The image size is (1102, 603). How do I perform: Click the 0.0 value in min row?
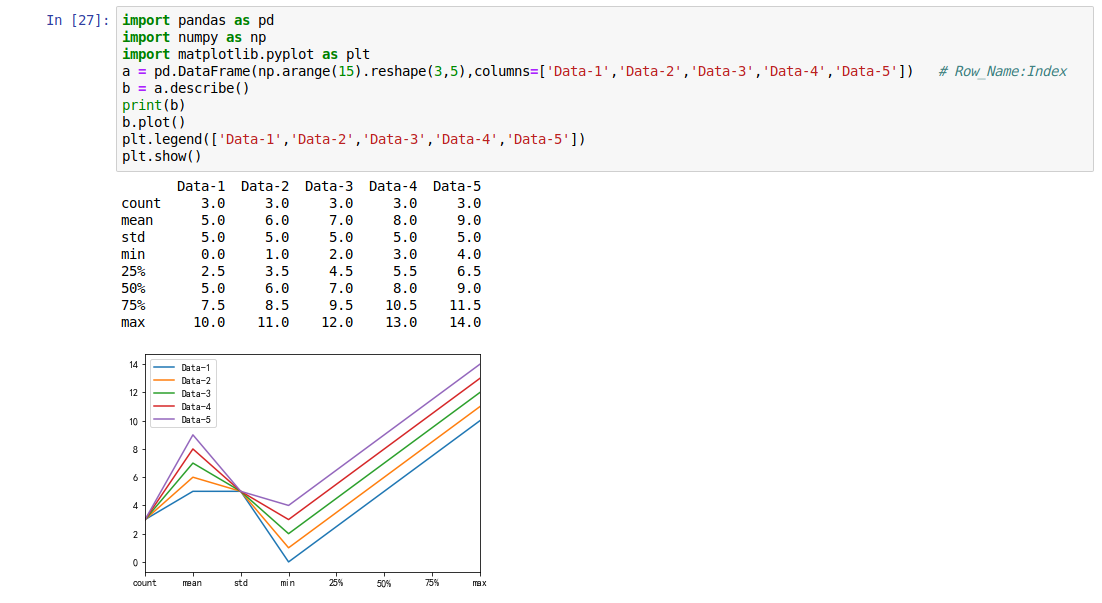[213, 254]
